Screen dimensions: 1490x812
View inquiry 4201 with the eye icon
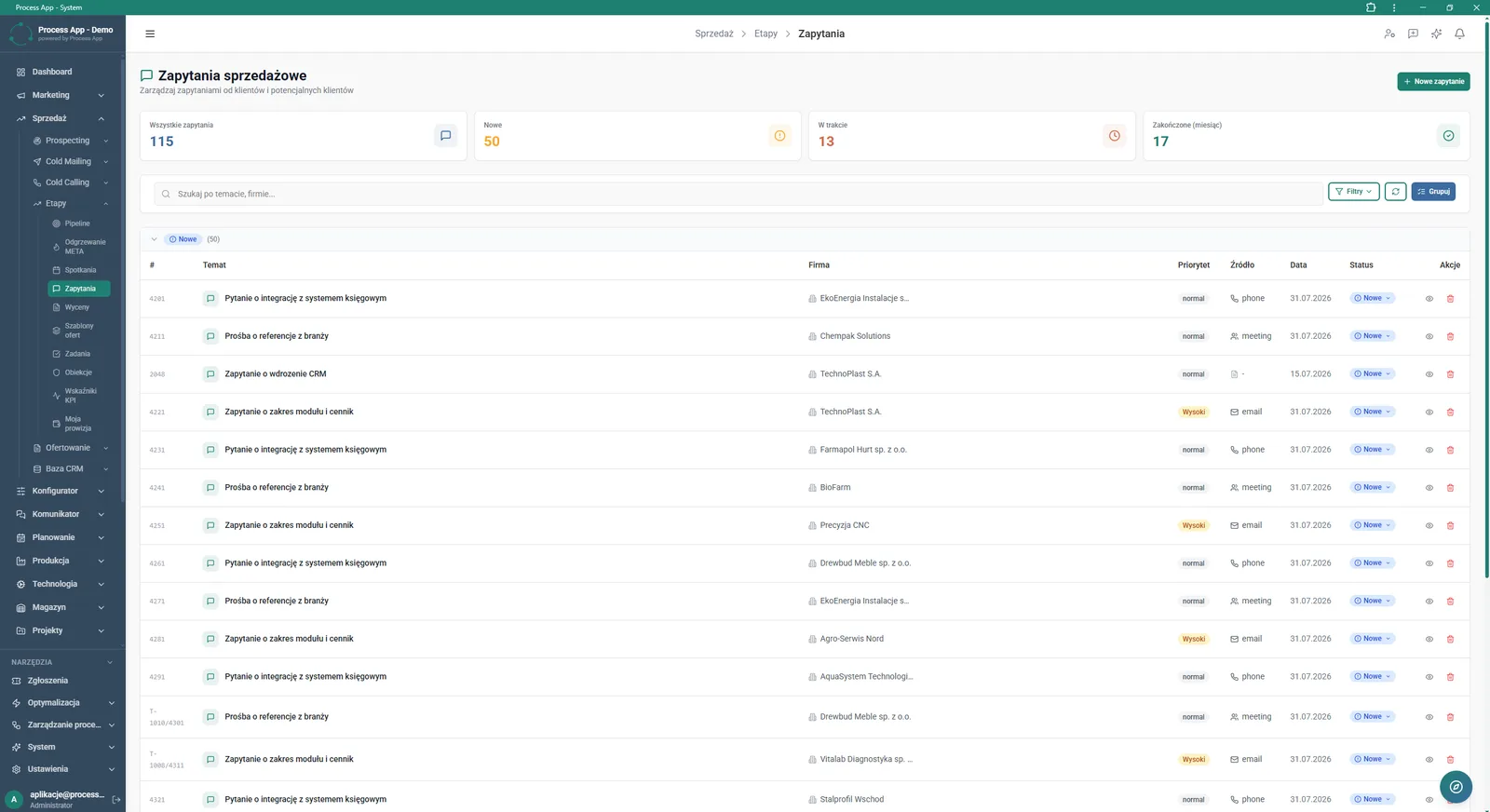coord(1429,299)
